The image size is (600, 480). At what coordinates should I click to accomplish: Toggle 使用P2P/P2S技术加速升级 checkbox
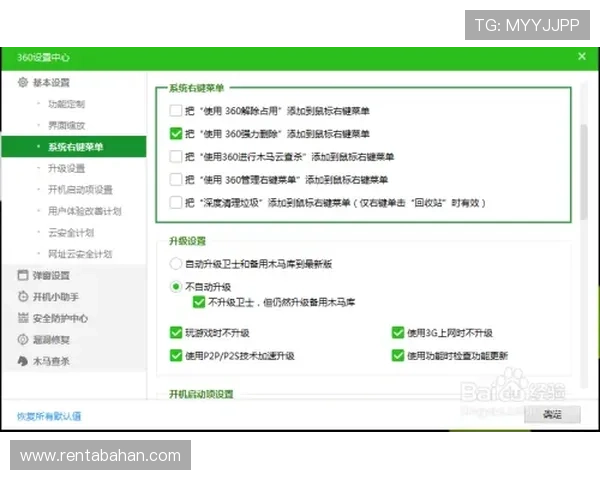[x=176, y=356]
